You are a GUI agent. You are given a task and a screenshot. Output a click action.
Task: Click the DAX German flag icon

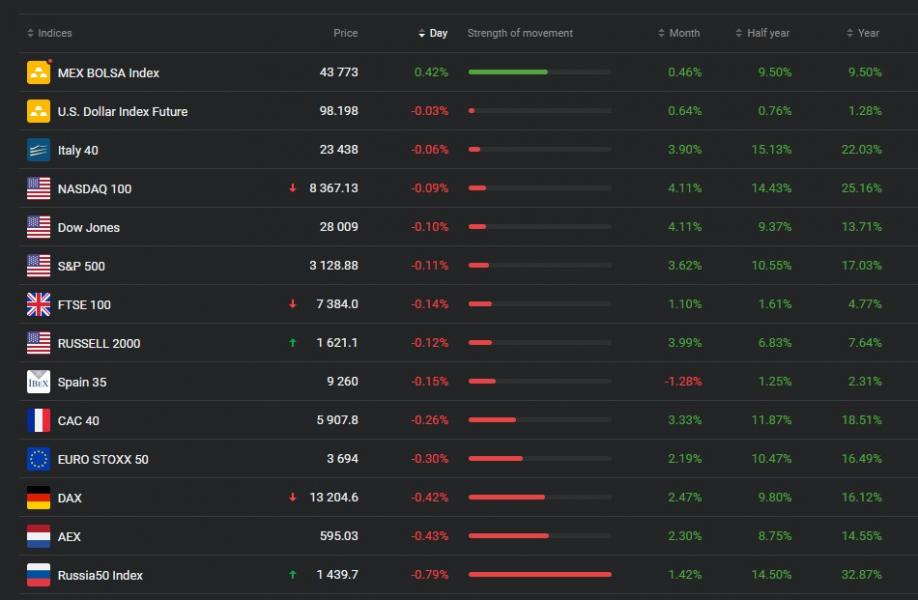click(x=38, y=498)
